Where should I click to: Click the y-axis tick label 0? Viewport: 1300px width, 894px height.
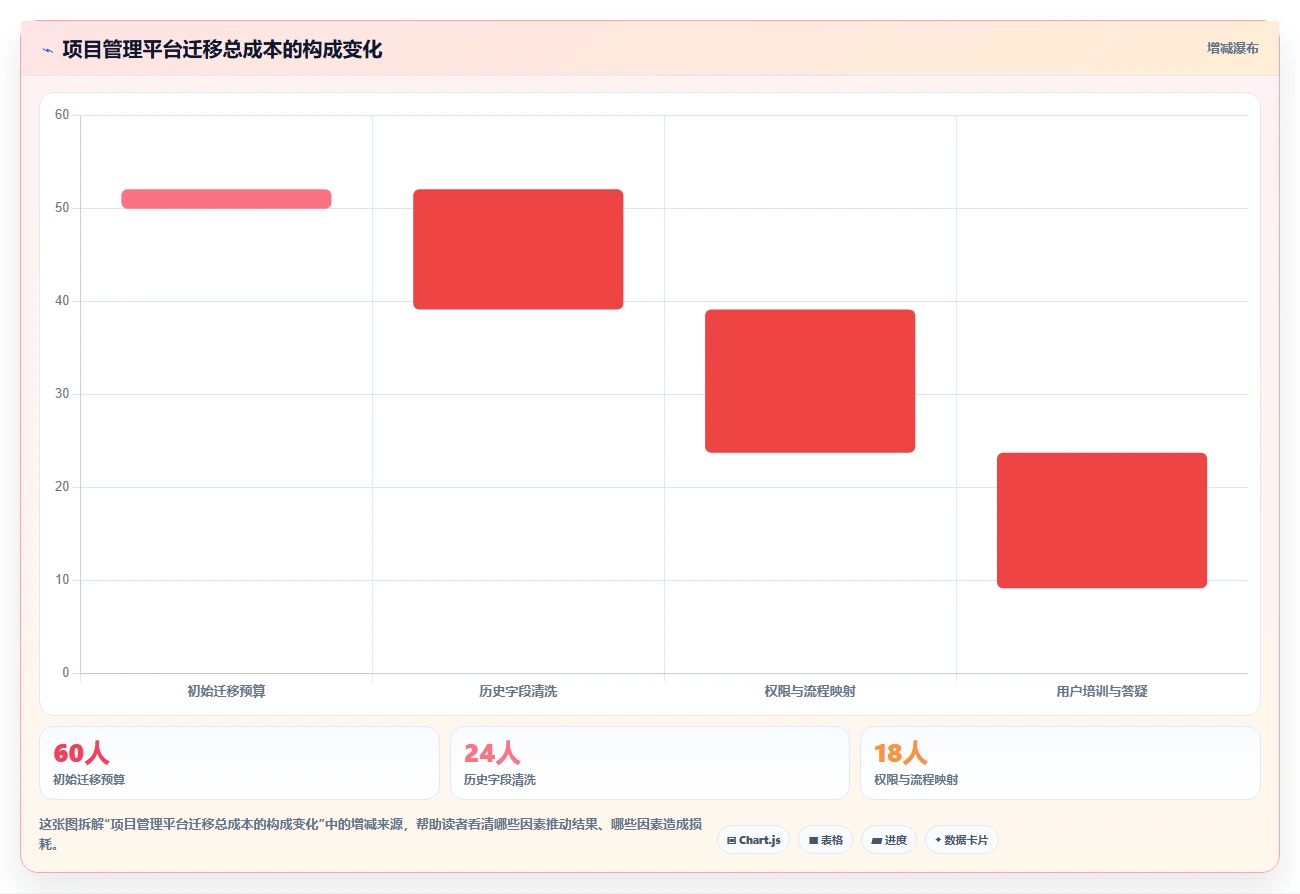point(66,673)
